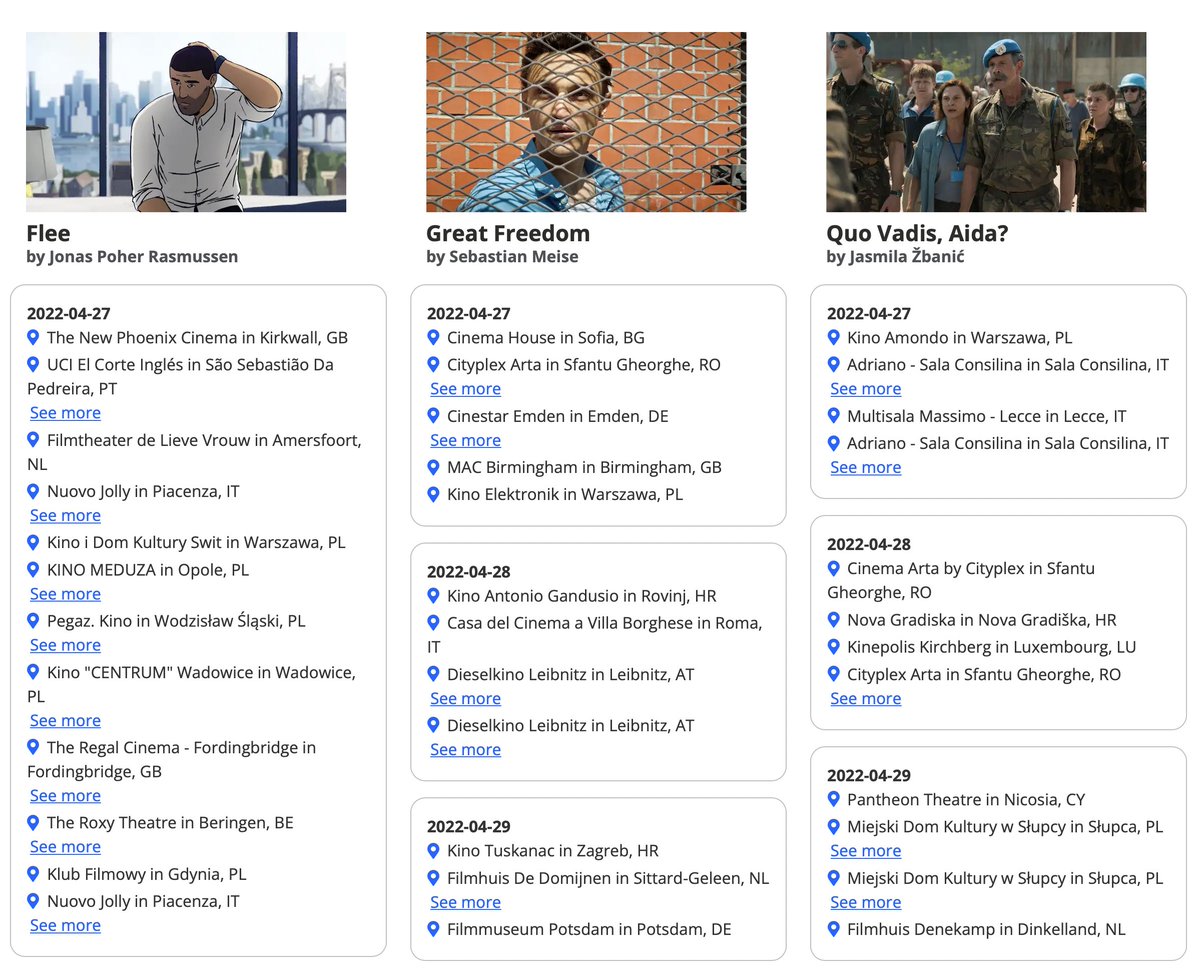This screenshot has width=1200, height=969.
Task: Click the text "Kino Elektronik in Warszawa, PL"
Action: pyautogui.click(x=565, y=494)
